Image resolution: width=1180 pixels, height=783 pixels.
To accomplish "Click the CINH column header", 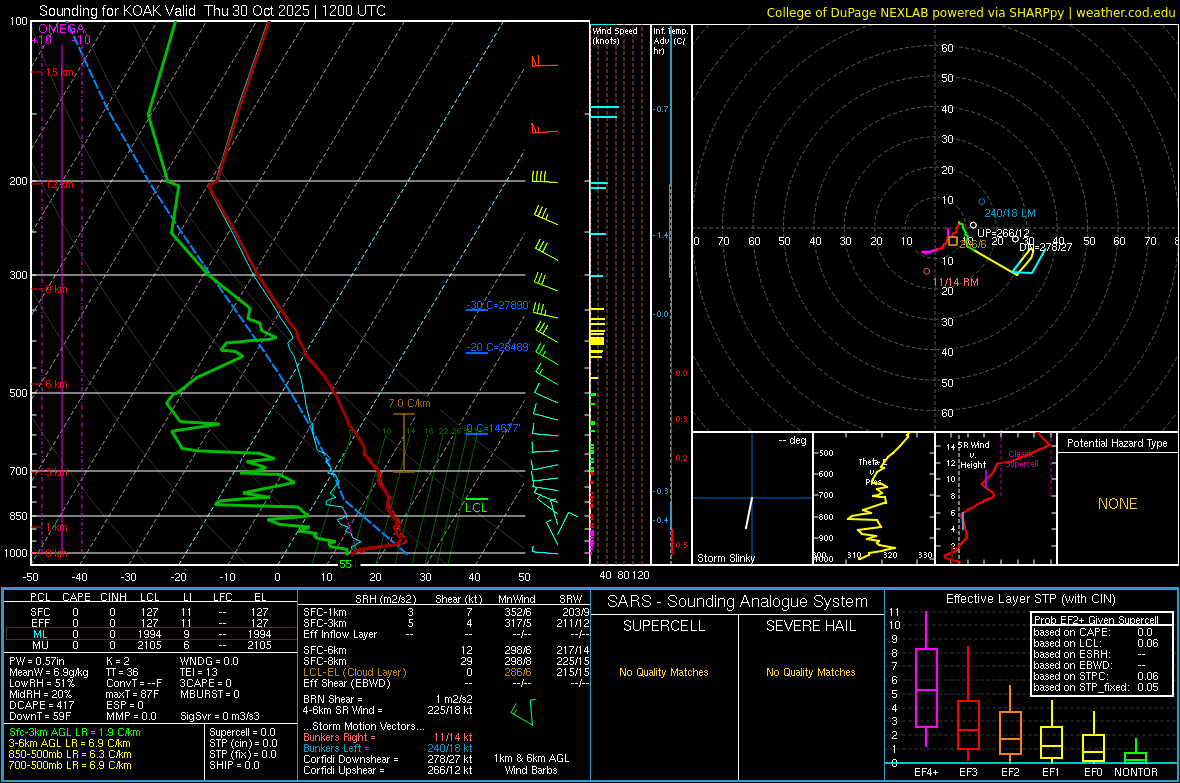I will (x=113, y=597).
